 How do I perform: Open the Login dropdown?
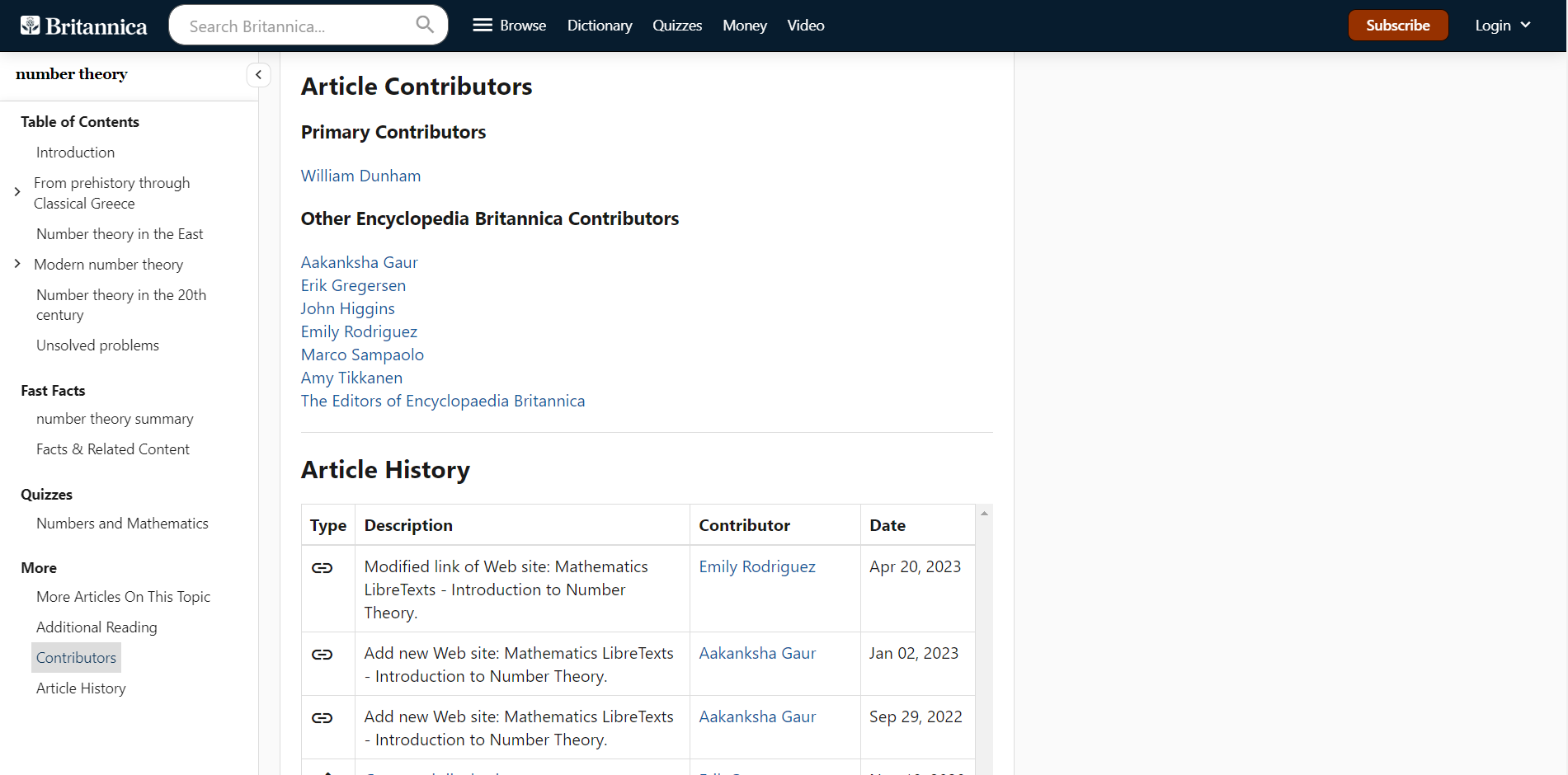tap(1502, 26)
